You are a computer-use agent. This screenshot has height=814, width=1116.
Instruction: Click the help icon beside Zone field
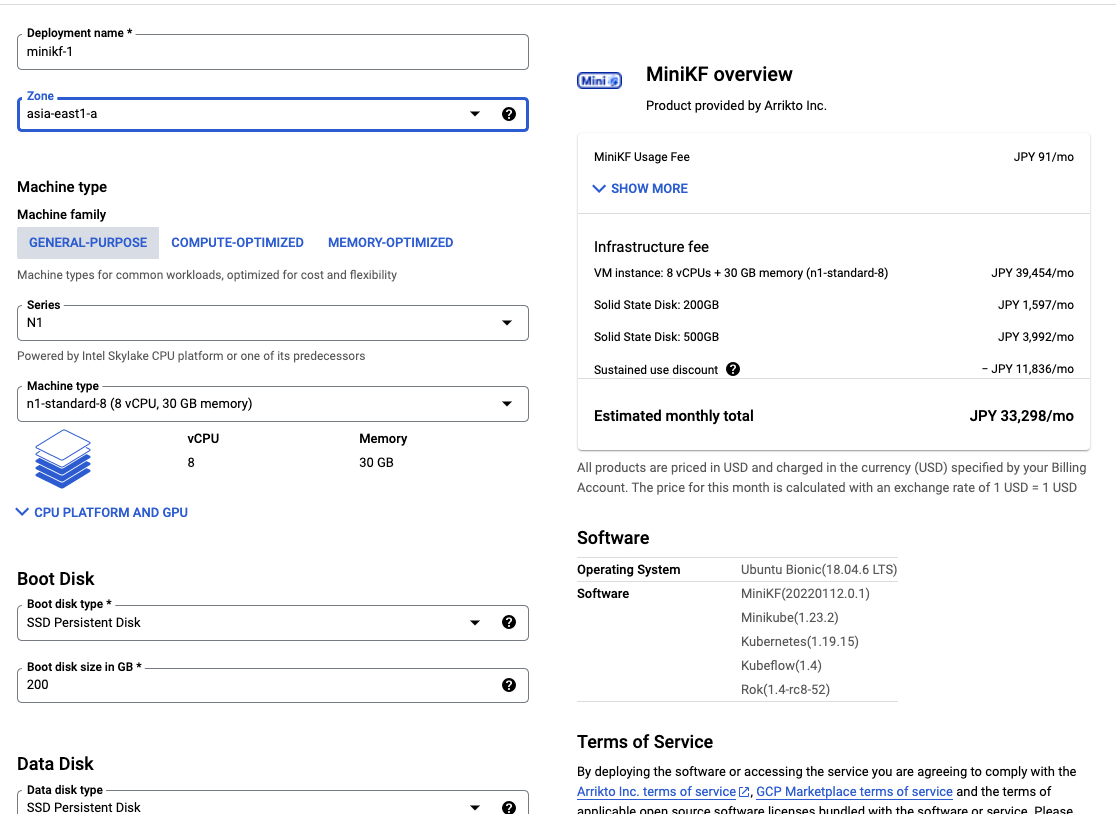(x=508, y=114)
